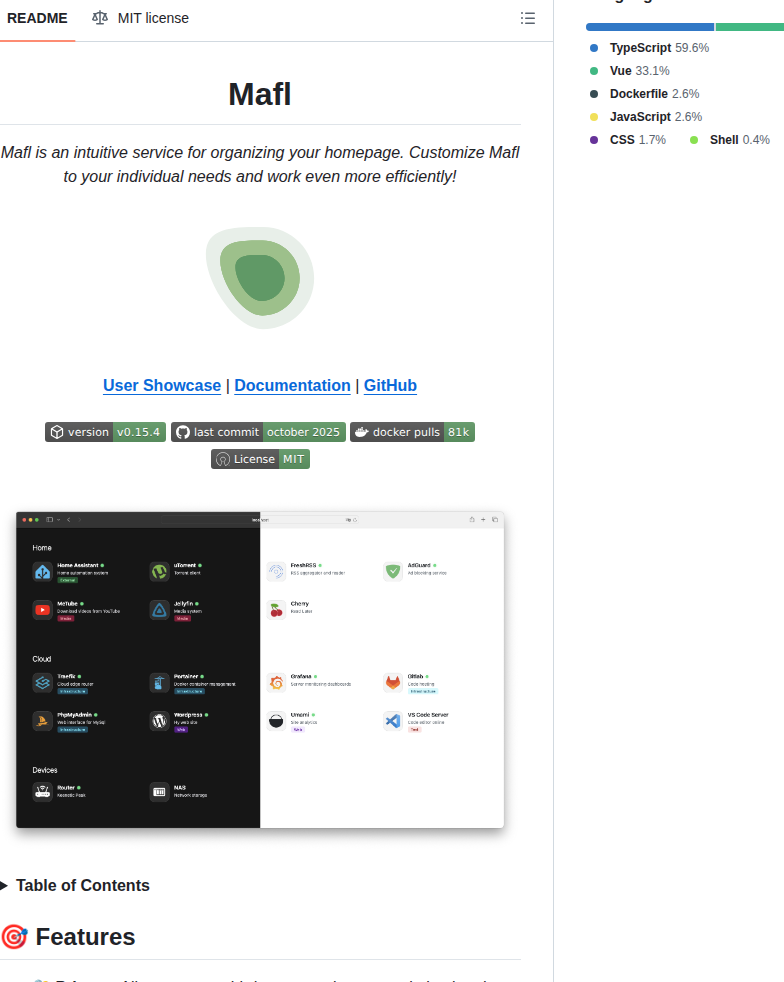The height and width of the screenshot is (982, 784).
Task: Click the JavaScript 2.6% language entry
Action: click(646, 116)
